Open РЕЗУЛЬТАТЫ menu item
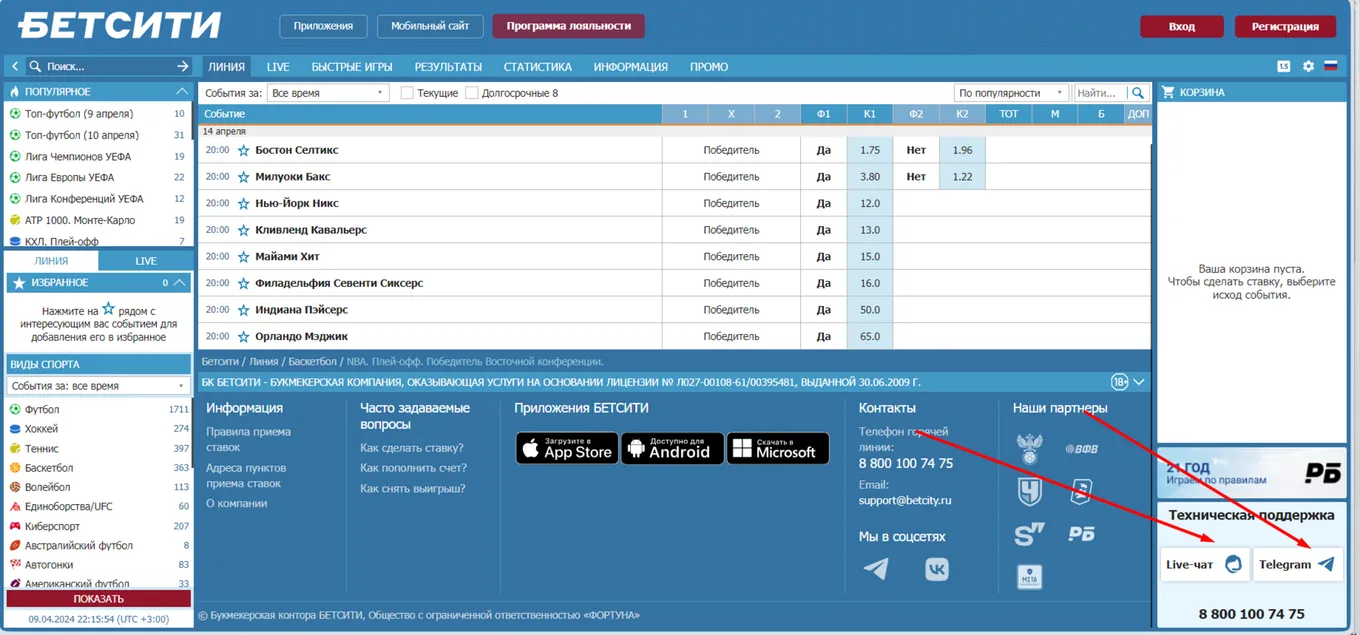The height and width of the screenshot is (635, 1360). 448,67
